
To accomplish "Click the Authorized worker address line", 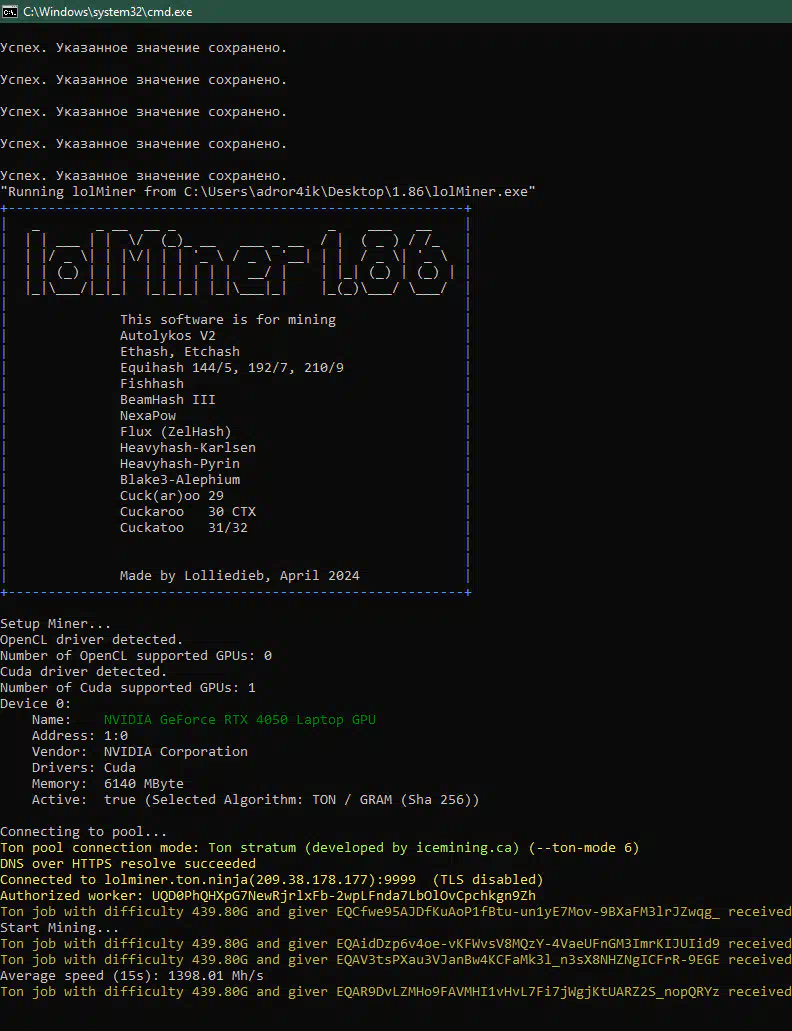I will tap(268, 896).
